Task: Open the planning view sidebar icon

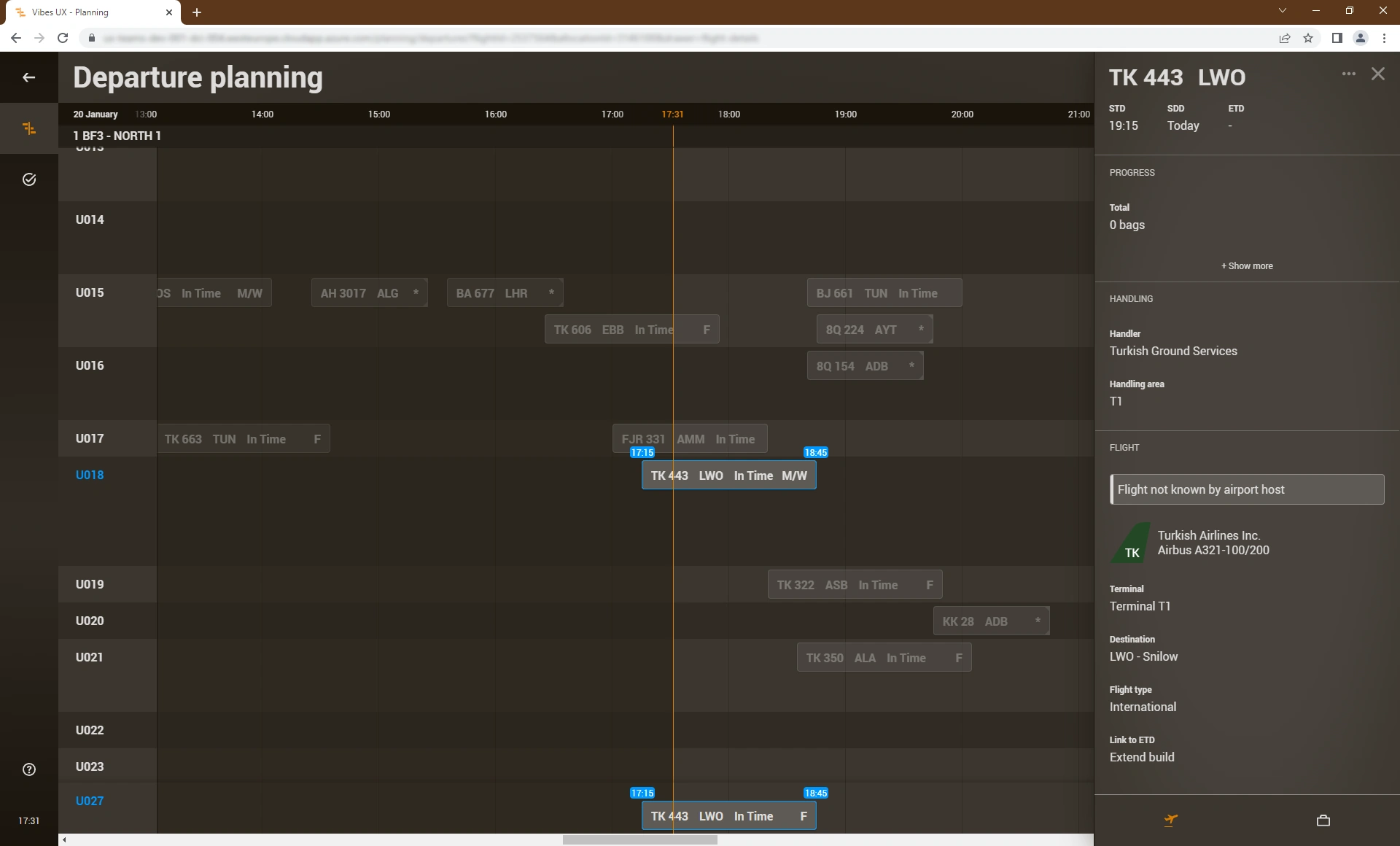Action: point(29,128)
